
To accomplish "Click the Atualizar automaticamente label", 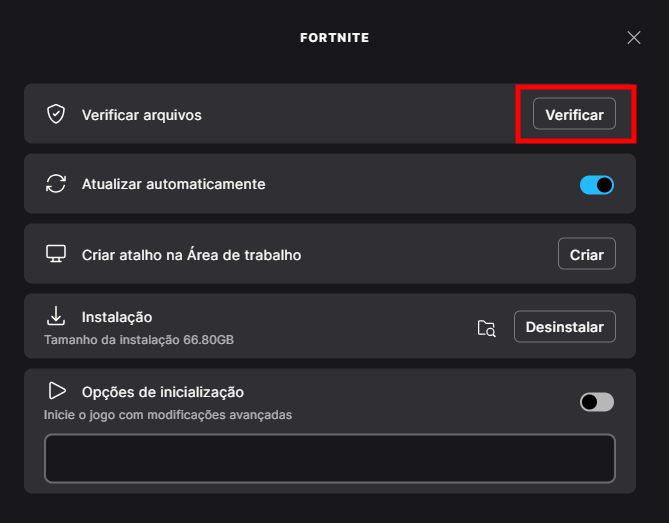I will (173, 184).
